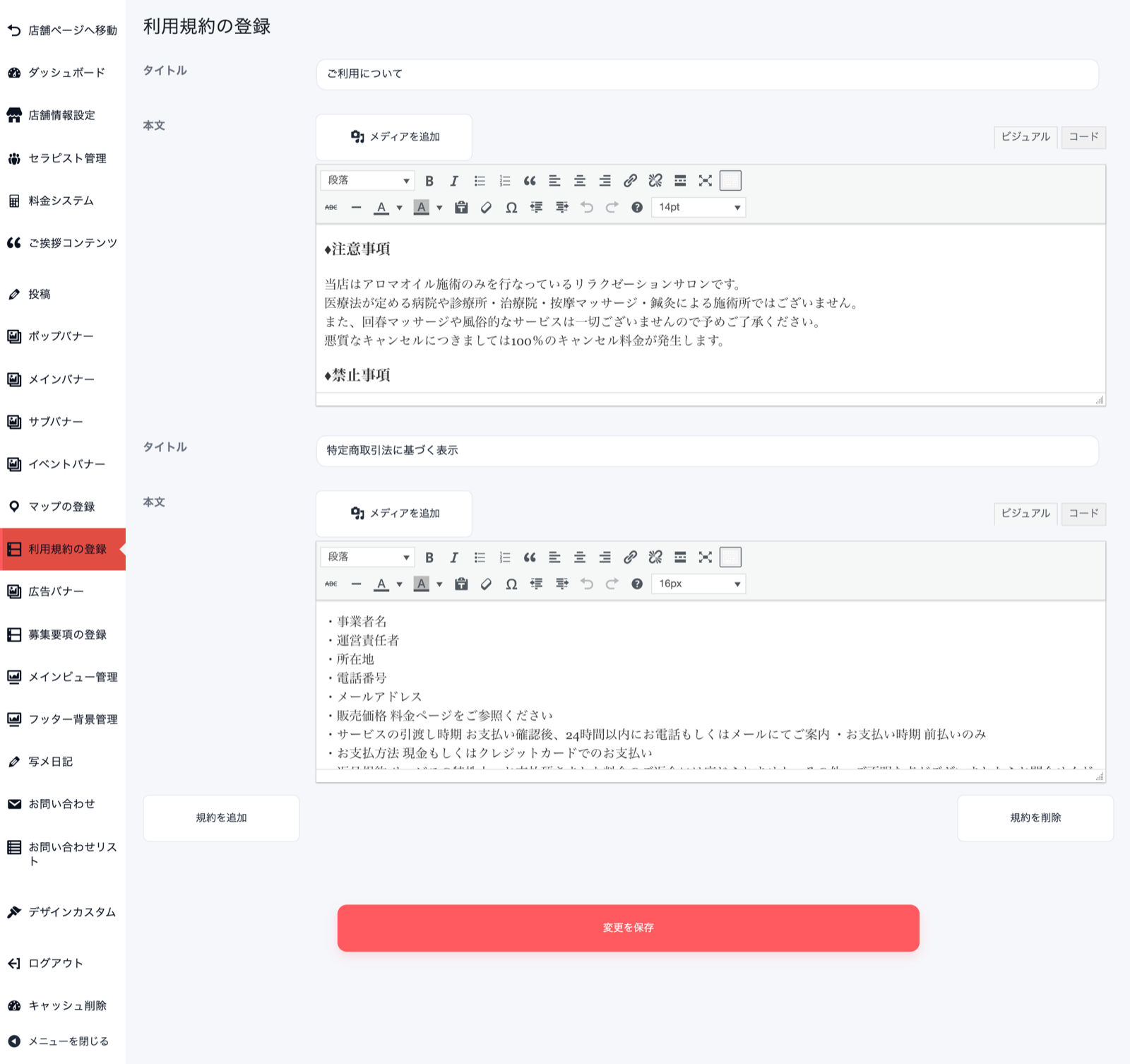Viewport: 1130px width, 1064px height.
Task: Open the 段落 format dropdown in first editor
Action: (368, 181)
